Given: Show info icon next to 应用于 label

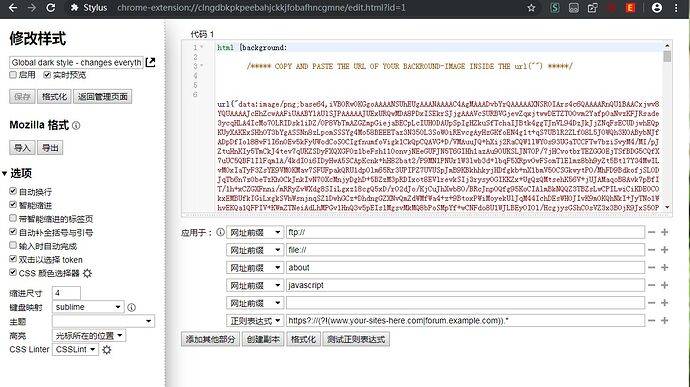Looking at the screenshot, I should tap(220, 232).
